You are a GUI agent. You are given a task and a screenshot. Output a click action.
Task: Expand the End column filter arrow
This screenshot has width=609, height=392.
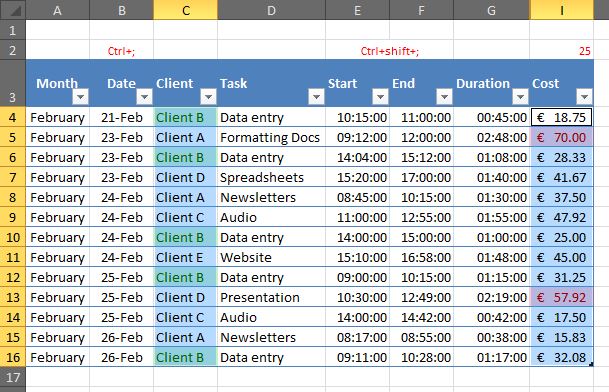click(x=444, y=97)
